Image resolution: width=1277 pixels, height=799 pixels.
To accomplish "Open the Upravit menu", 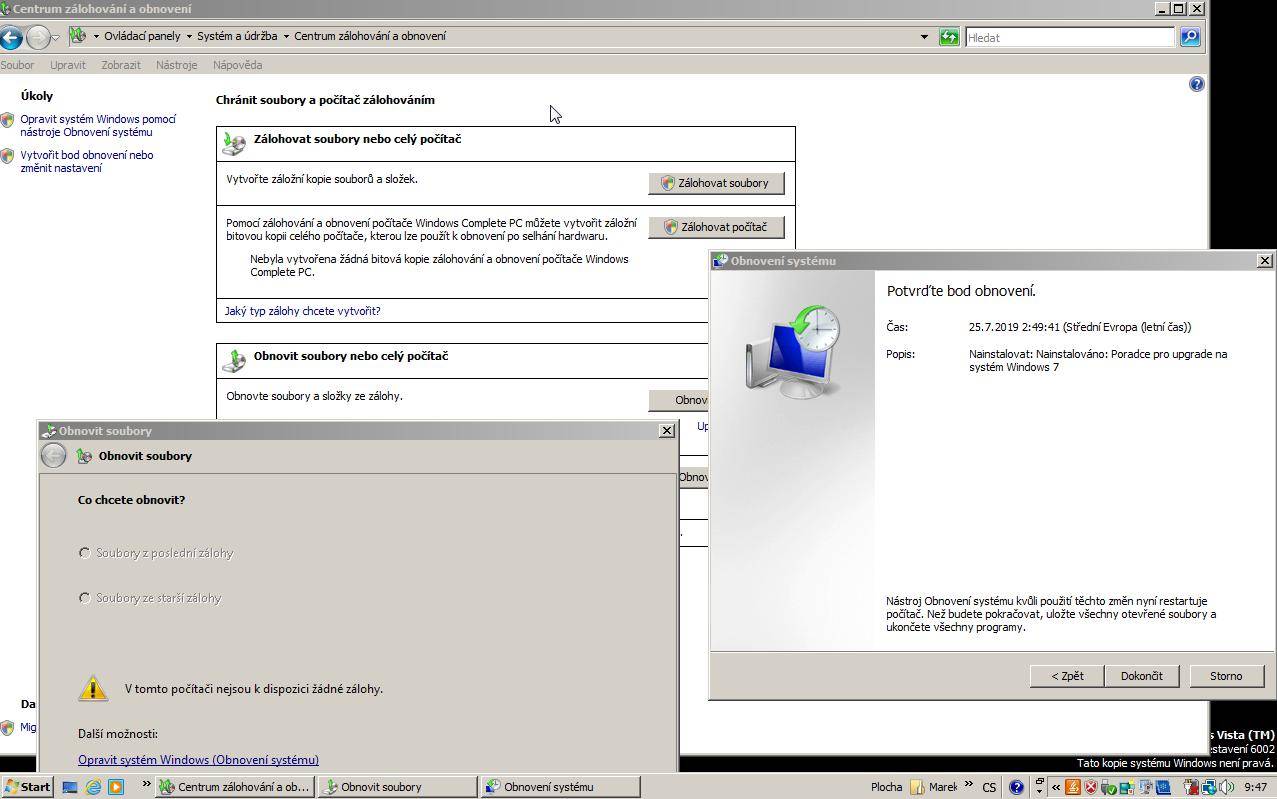I will click(x=68, y=65).
